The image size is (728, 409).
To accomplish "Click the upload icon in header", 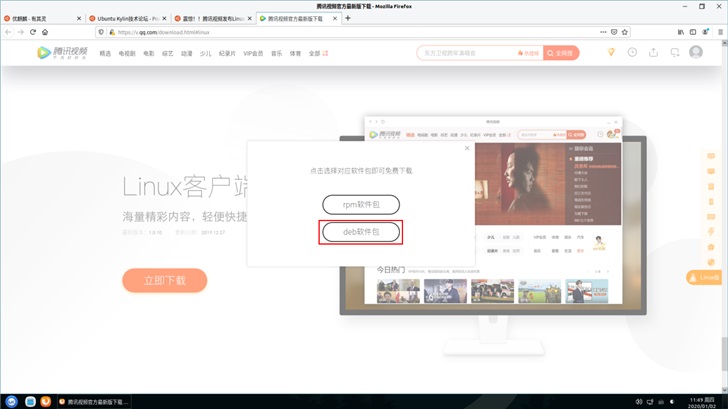I will pos(654,52).
